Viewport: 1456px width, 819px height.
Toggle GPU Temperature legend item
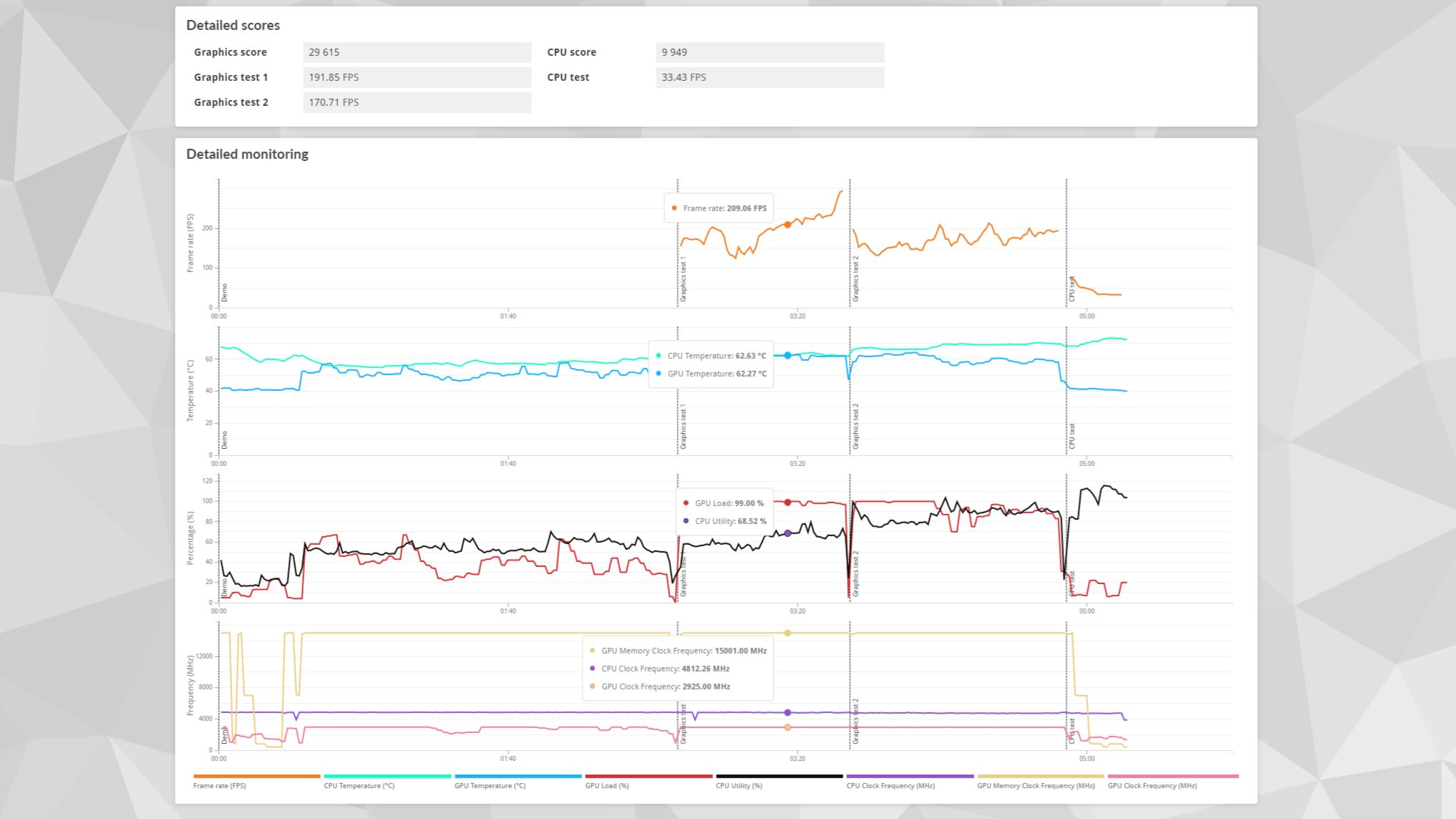pos(490,785)
